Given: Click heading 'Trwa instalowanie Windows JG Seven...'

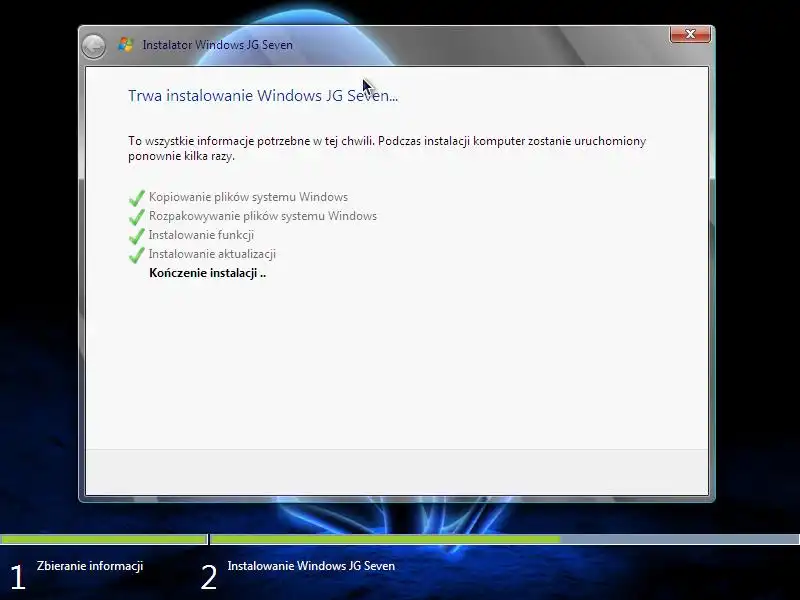Looking at the screenshot, I should pyautogui.click(x=263, y=95).
